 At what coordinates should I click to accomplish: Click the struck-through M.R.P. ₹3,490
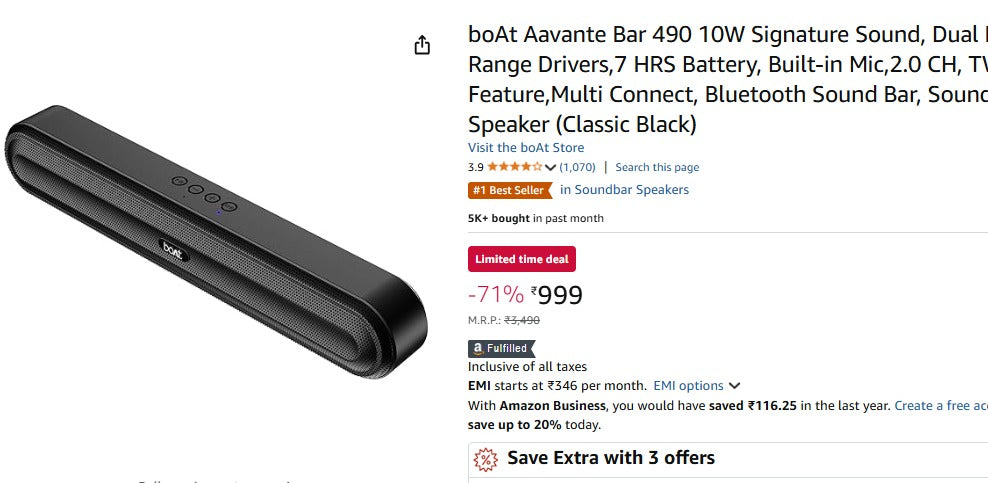pyautogui.click(x=521, y=320)
